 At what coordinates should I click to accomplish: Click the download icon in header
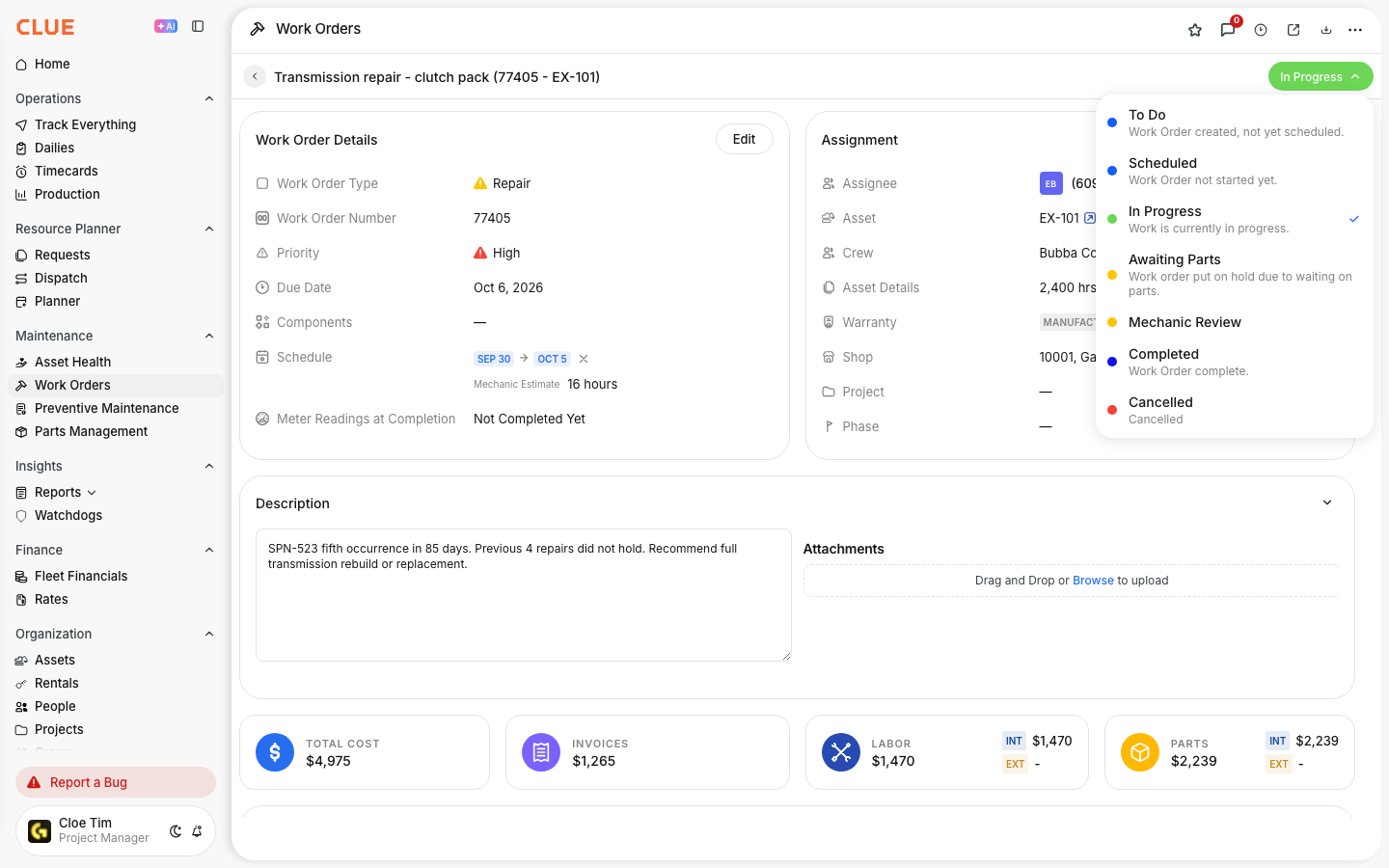point(1326,30)
